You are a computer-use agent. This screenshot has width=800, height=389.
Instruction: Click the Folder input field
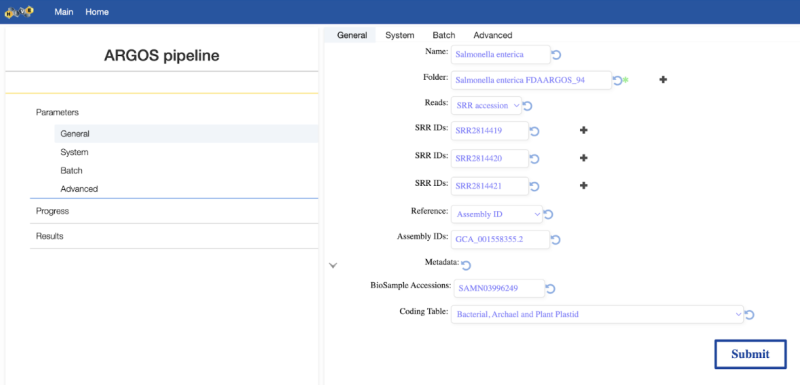pos(532,80)
